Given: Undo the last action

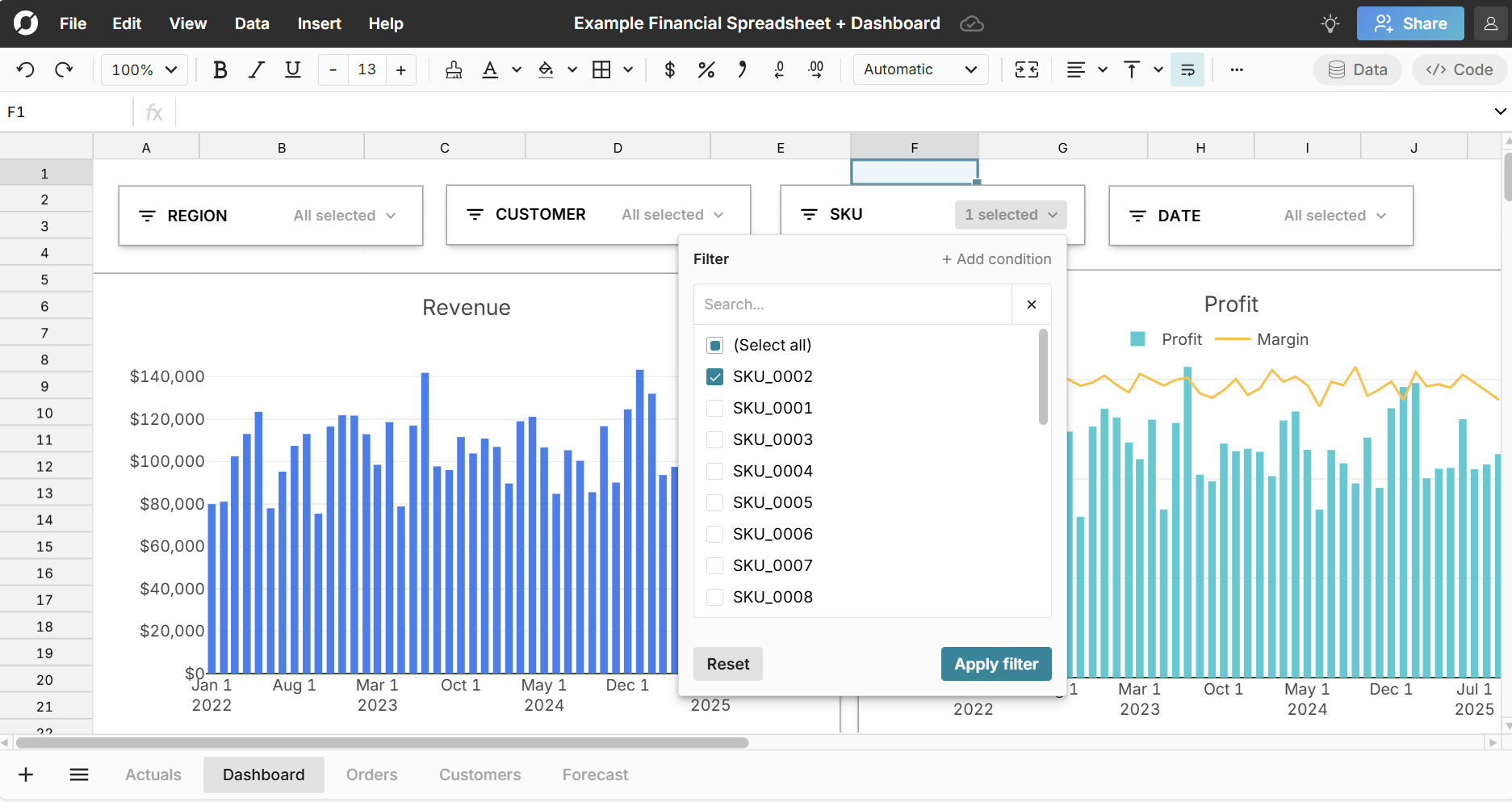Looking at the screenshot, I should (x=25, y=69).
